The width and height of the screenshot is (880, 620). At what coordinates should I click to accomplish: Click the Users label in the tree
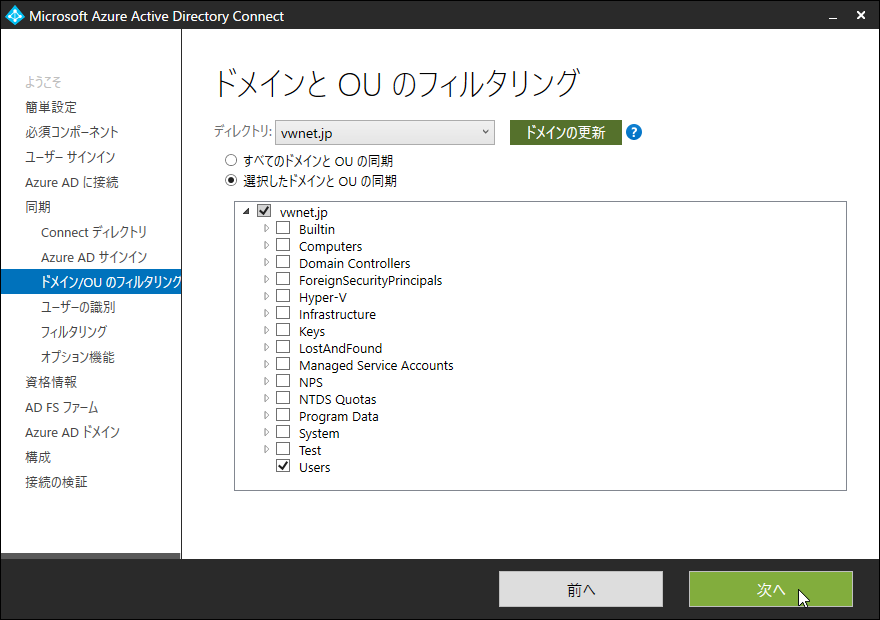pos(314,467)
